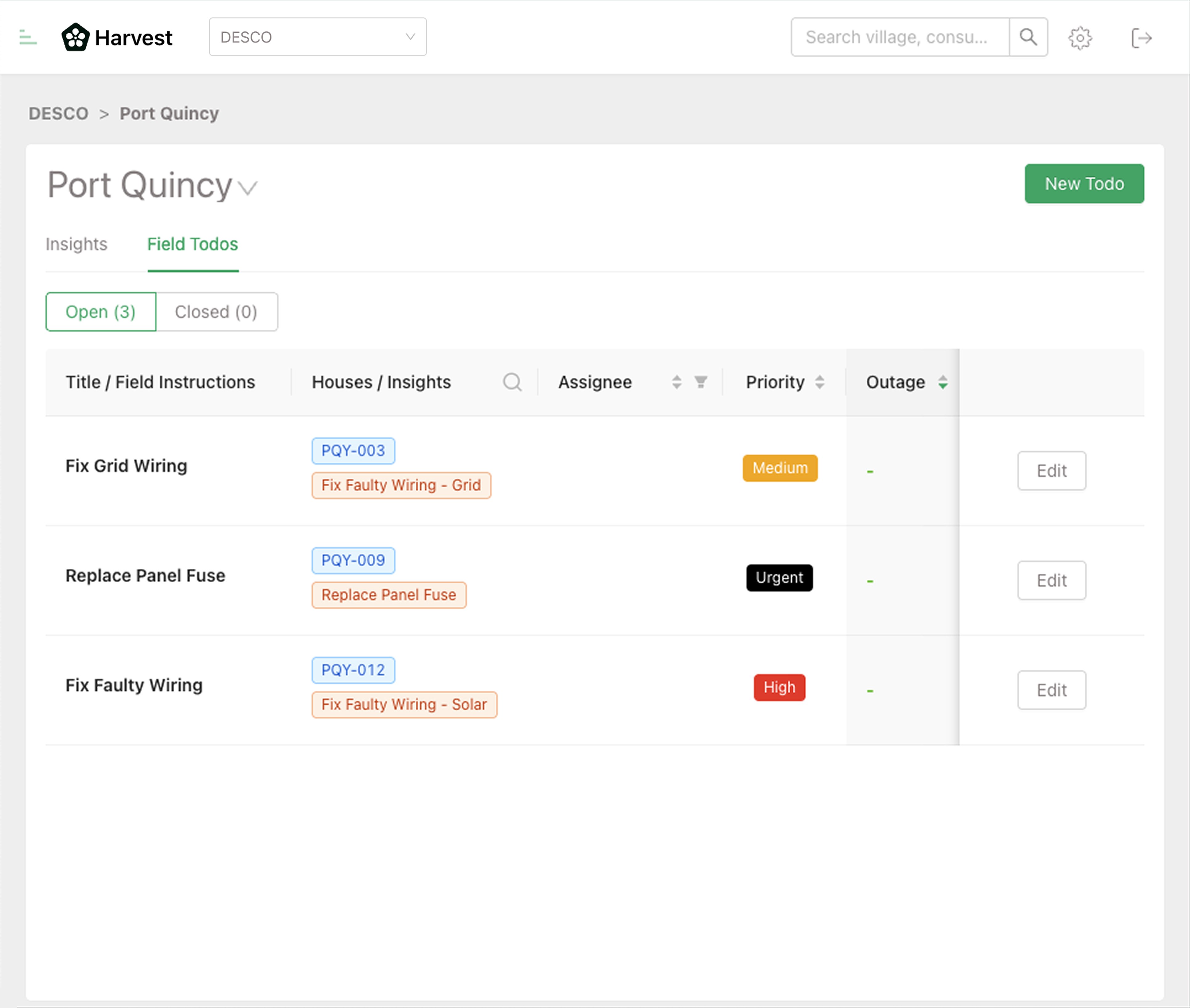Sort table by Priority arrows
This screenshot has width=1190, height=1008.
click(x=819, y=382)
